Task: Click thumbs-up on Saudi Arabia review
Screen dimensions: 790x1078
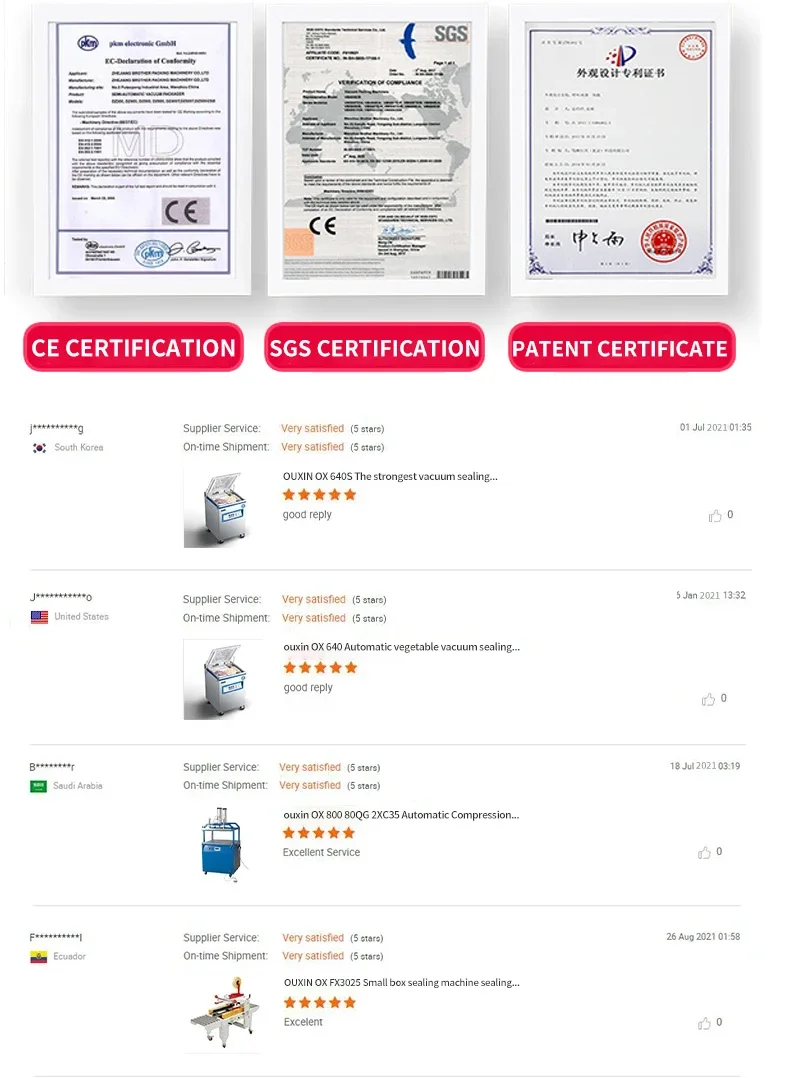Action: pyautogui.click(x=704, y=852)
